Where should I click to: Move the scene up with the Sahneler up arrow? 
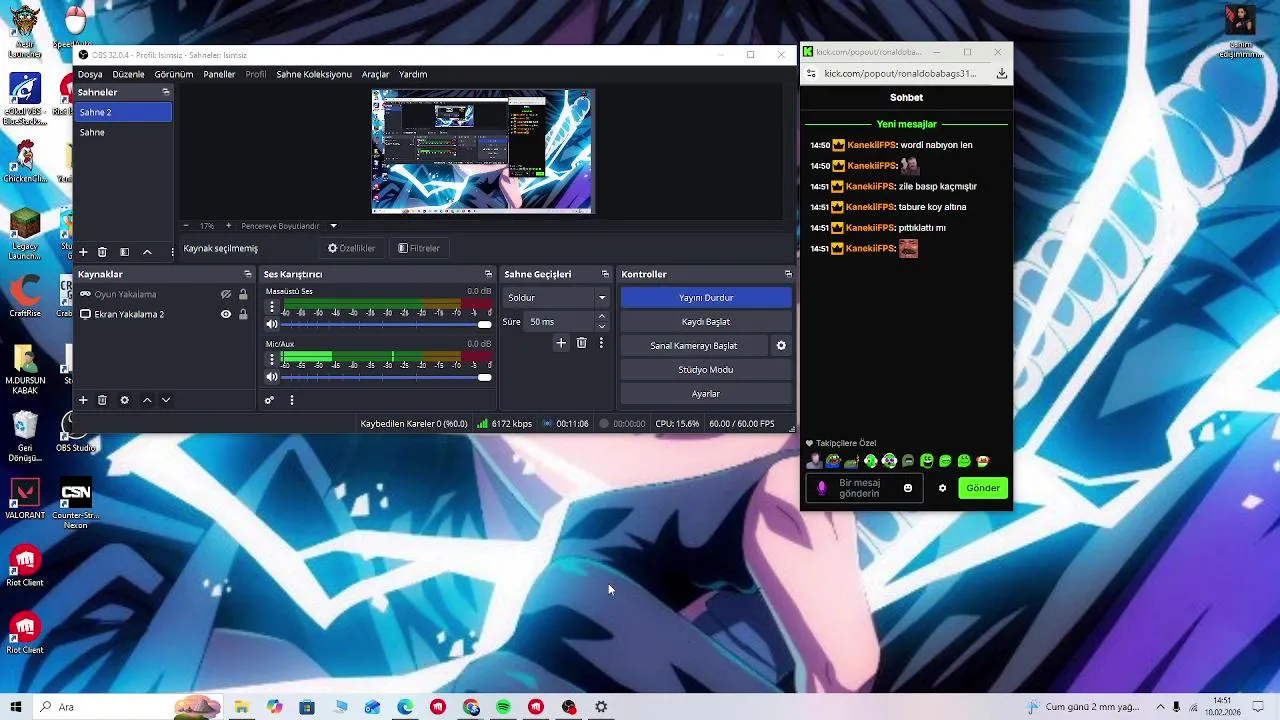[x=147, y=252]
